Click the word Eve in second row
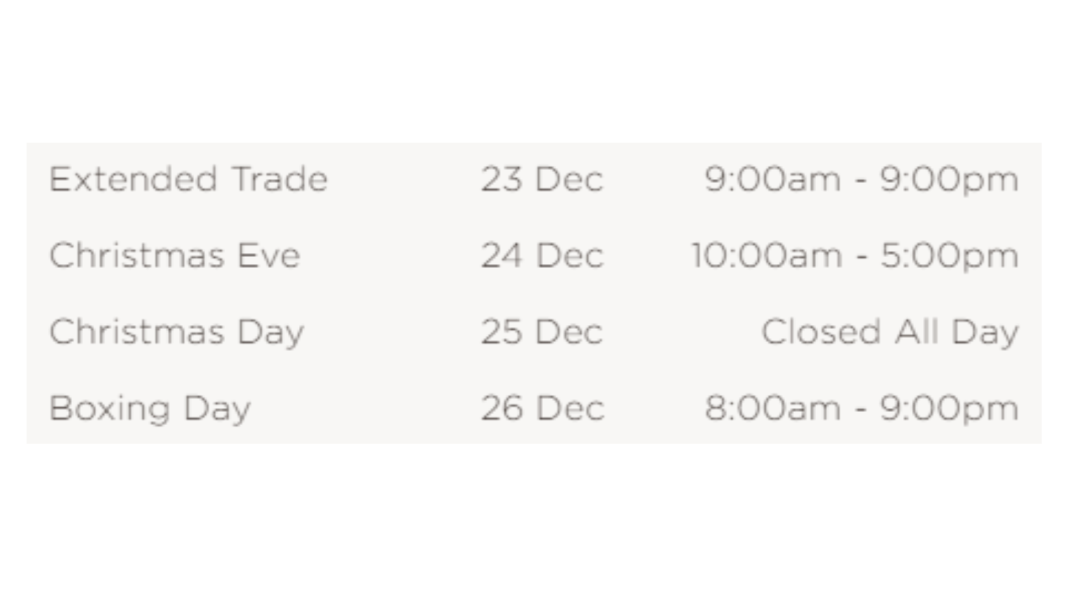 pos(269,256)
